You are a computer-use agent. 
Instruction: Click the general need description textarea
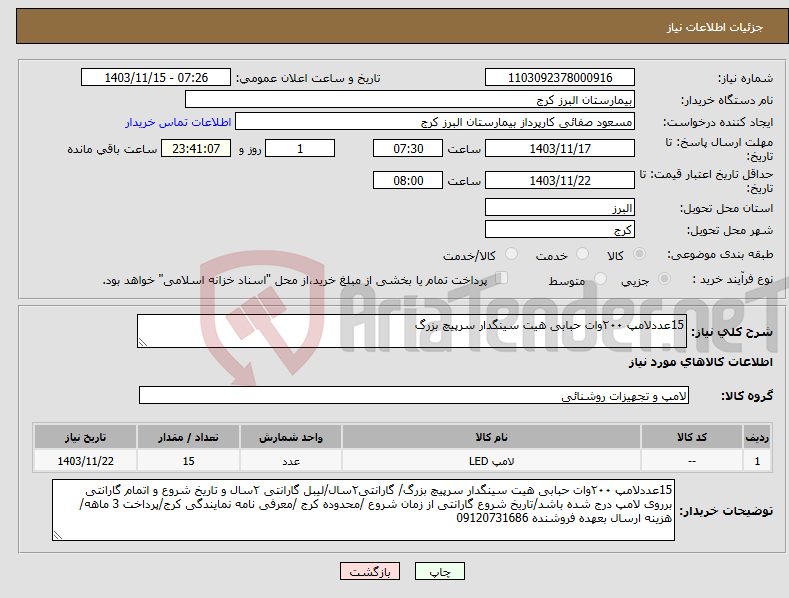[412, 331]
